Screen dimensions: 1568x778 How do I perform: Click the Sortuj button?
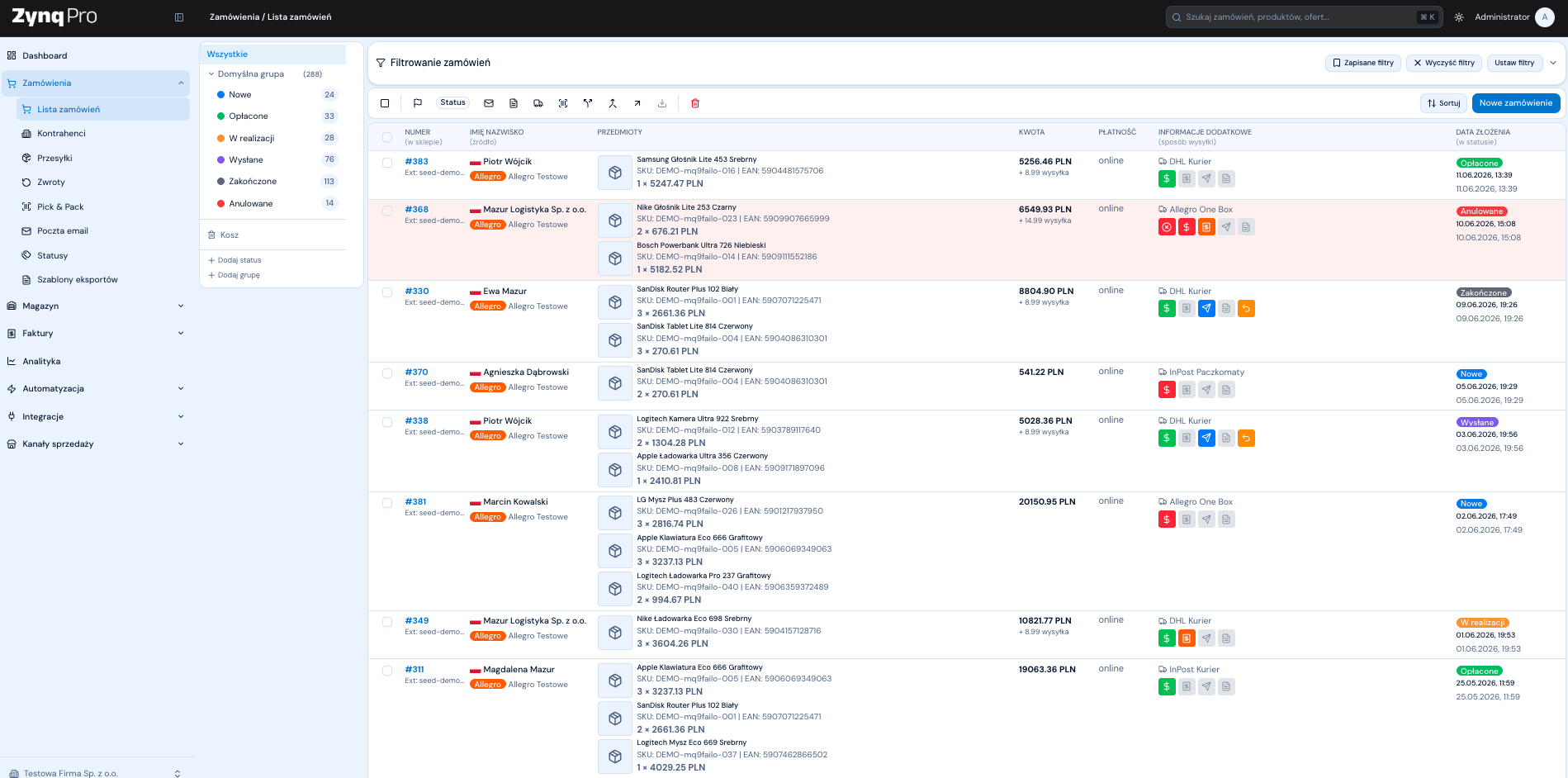click(x=1444, y=103)
